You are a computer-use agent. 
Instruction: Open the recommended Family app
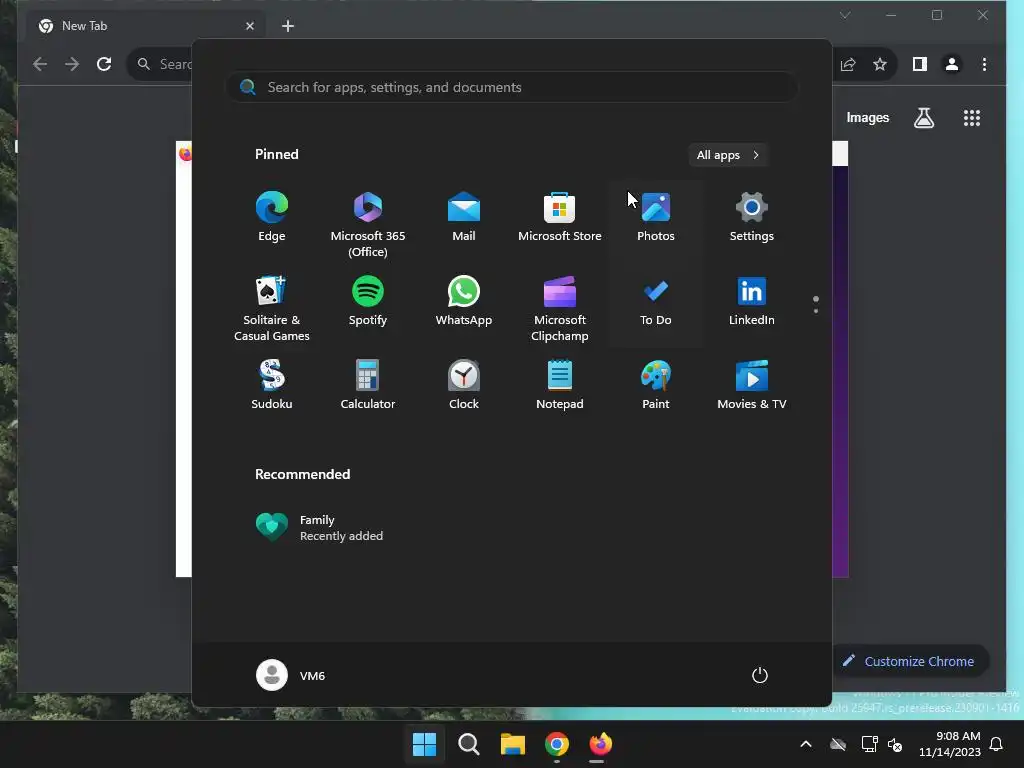click(320, 527)
